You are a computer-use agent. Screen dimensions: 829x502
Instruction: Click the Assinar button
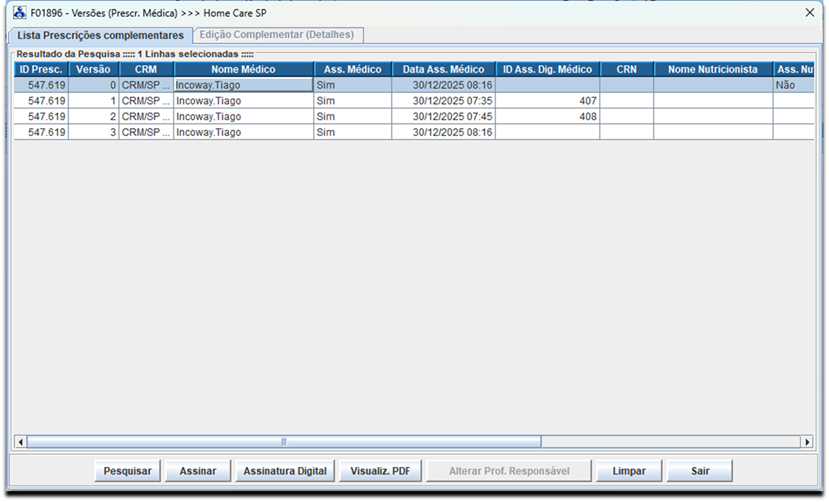point(198,471)
